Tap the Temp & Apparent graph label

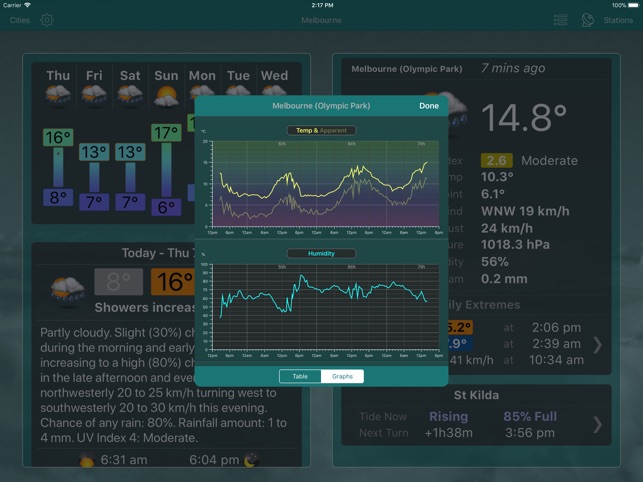pyautogui.click(x=321, y=130)
